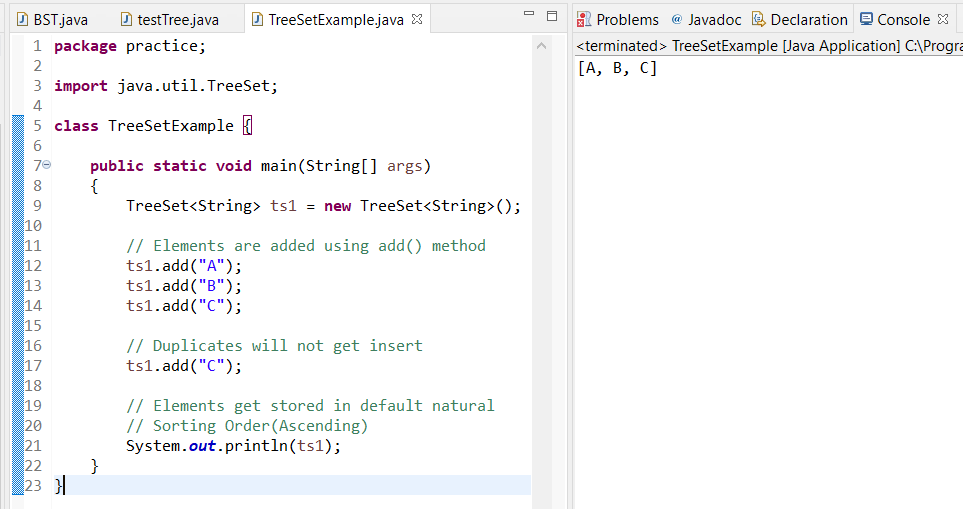Close the TreeSetExample.java tab

[417, 19]
